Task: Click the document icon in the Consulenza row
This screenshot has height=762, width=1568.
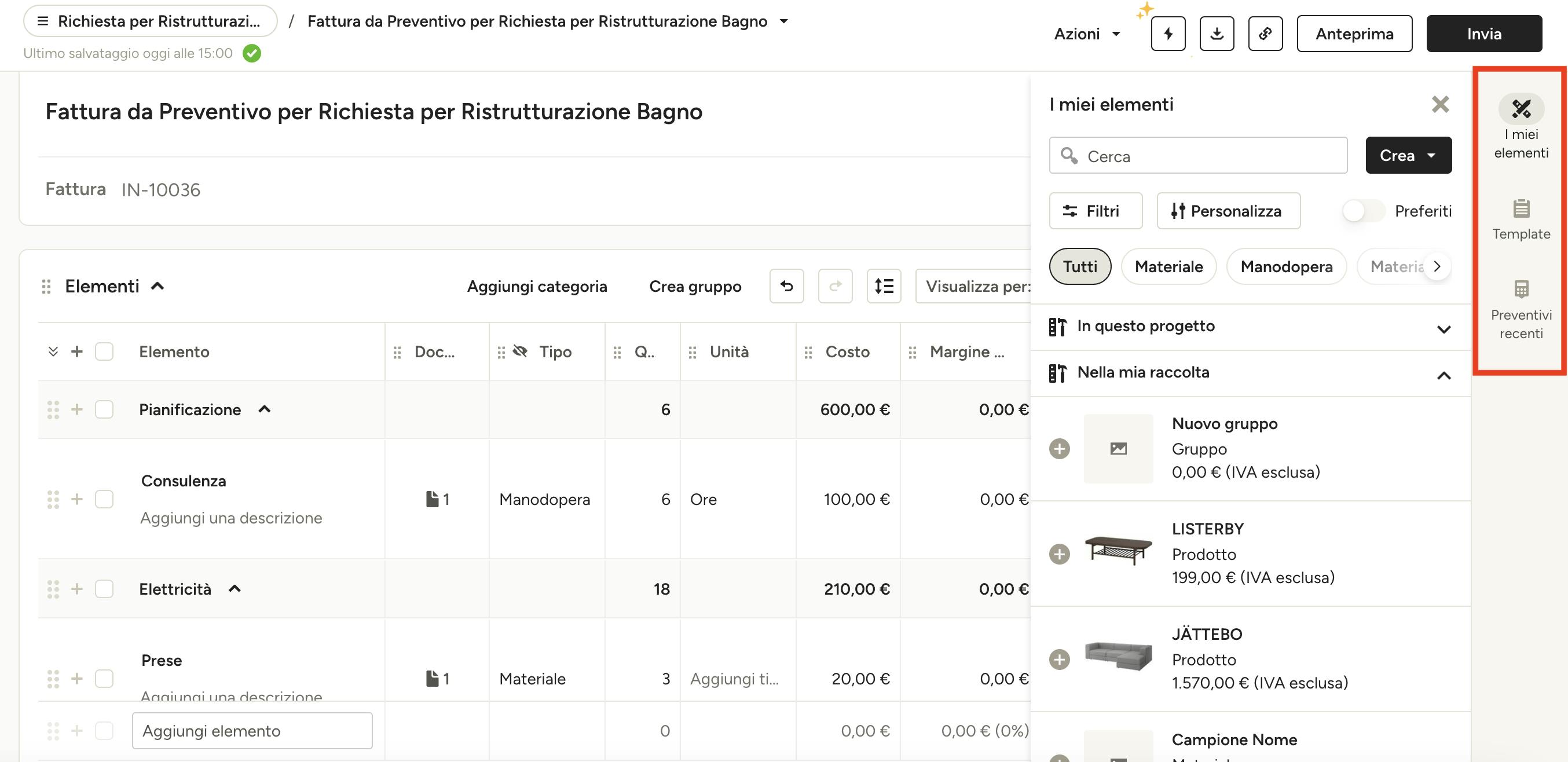Action: tap(432, 499)
